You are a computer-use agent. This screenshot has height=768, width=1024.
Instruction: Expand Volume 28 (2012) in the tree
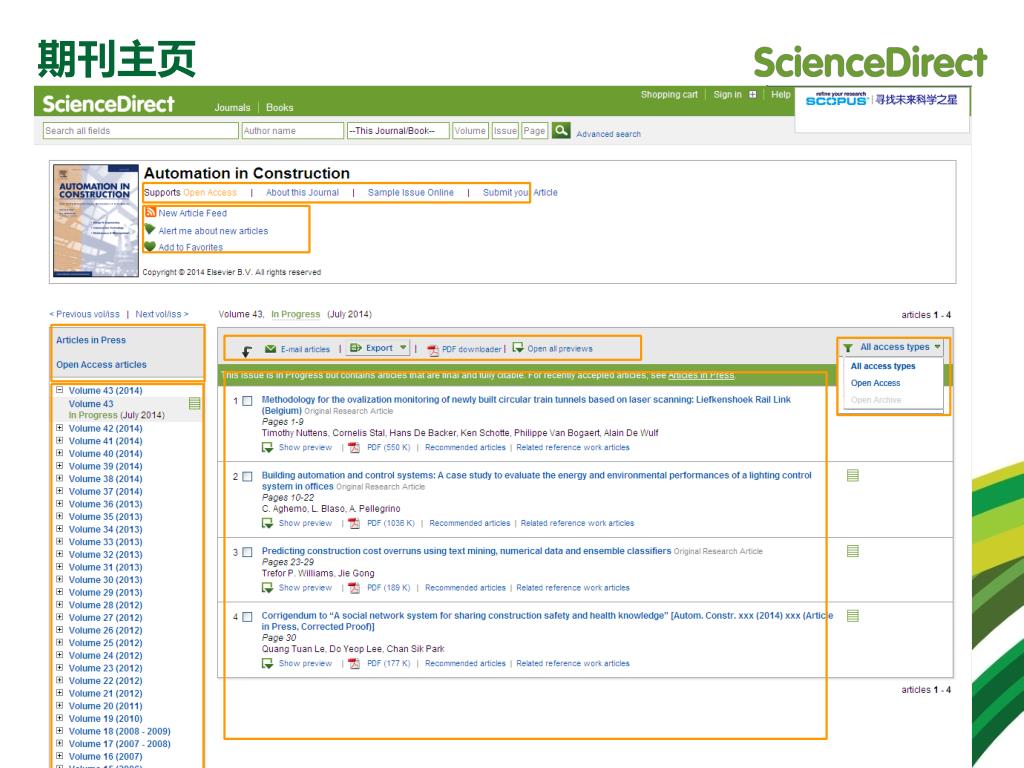(59, 604)
